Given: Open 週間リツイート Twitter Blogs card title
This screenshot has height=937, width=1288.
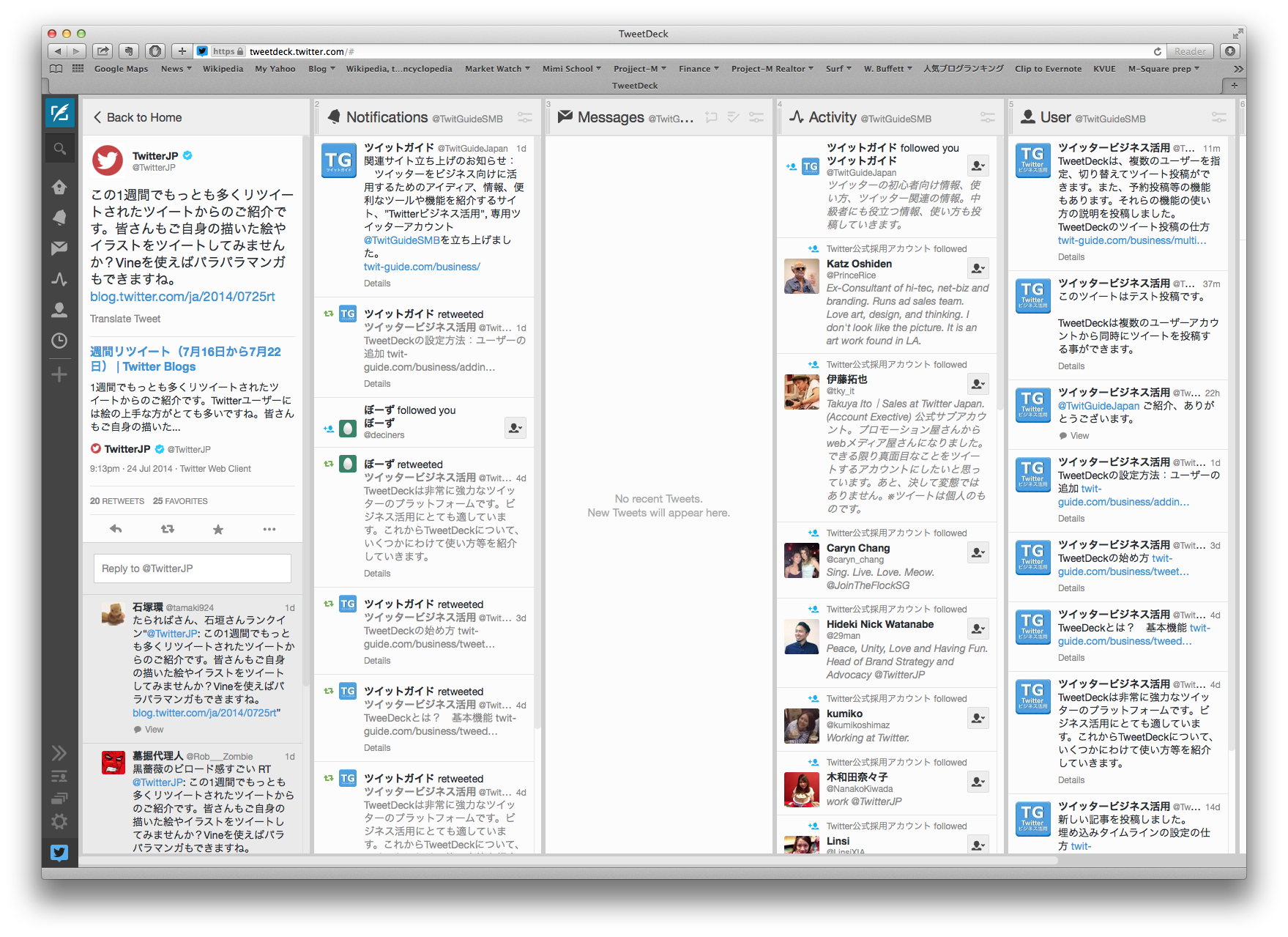Looking at the screenshot, I should 185,359.
